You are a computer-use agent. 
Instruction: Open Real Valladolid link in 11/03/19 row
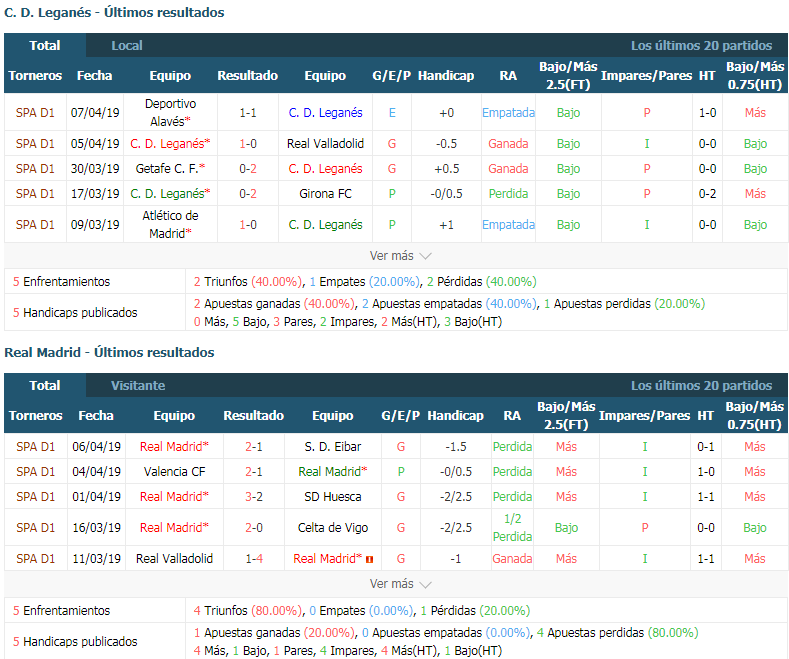coord(174,559)
